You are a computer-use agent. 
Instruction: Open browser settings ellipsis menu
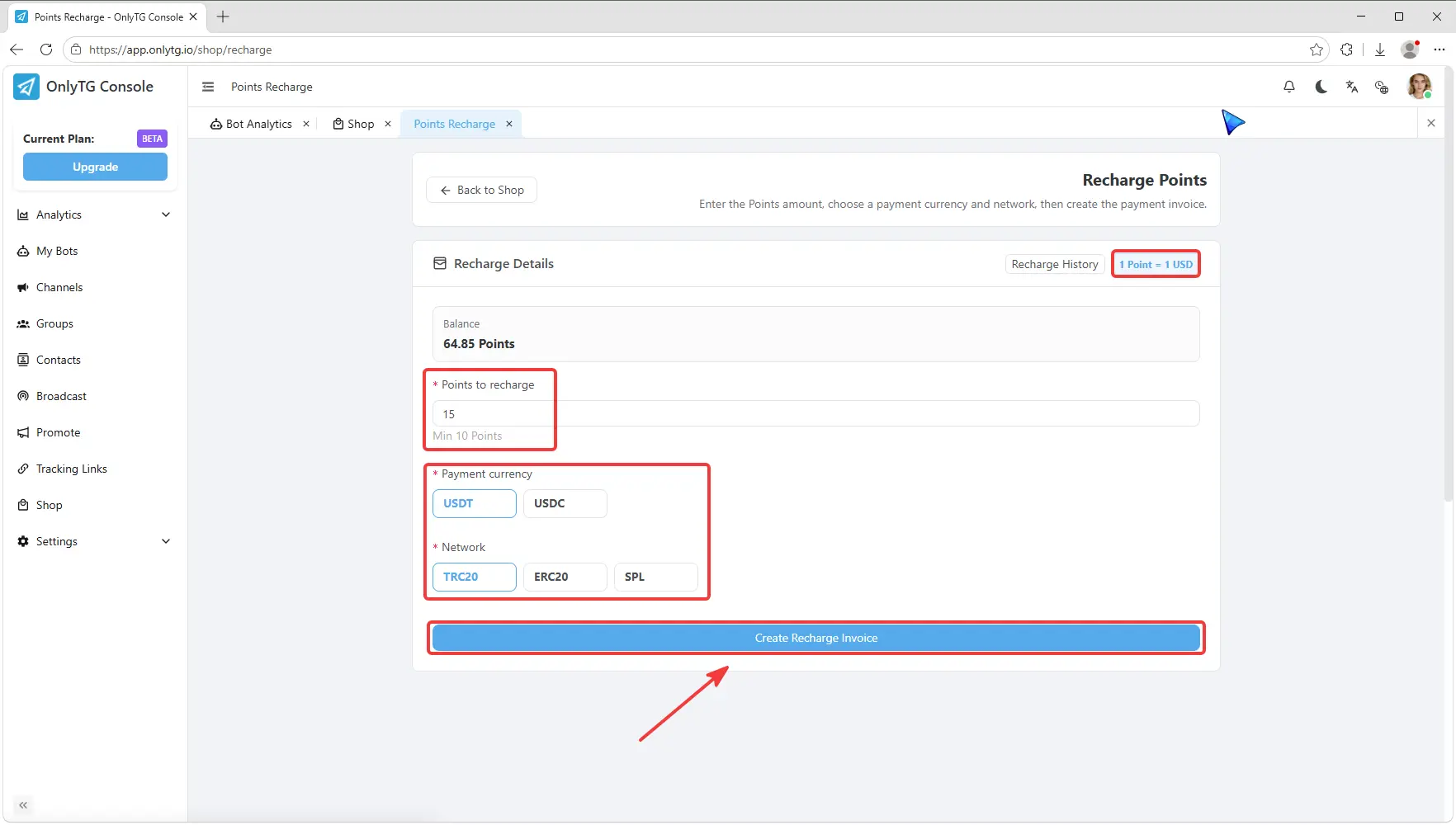click(x=1439, y=49)
